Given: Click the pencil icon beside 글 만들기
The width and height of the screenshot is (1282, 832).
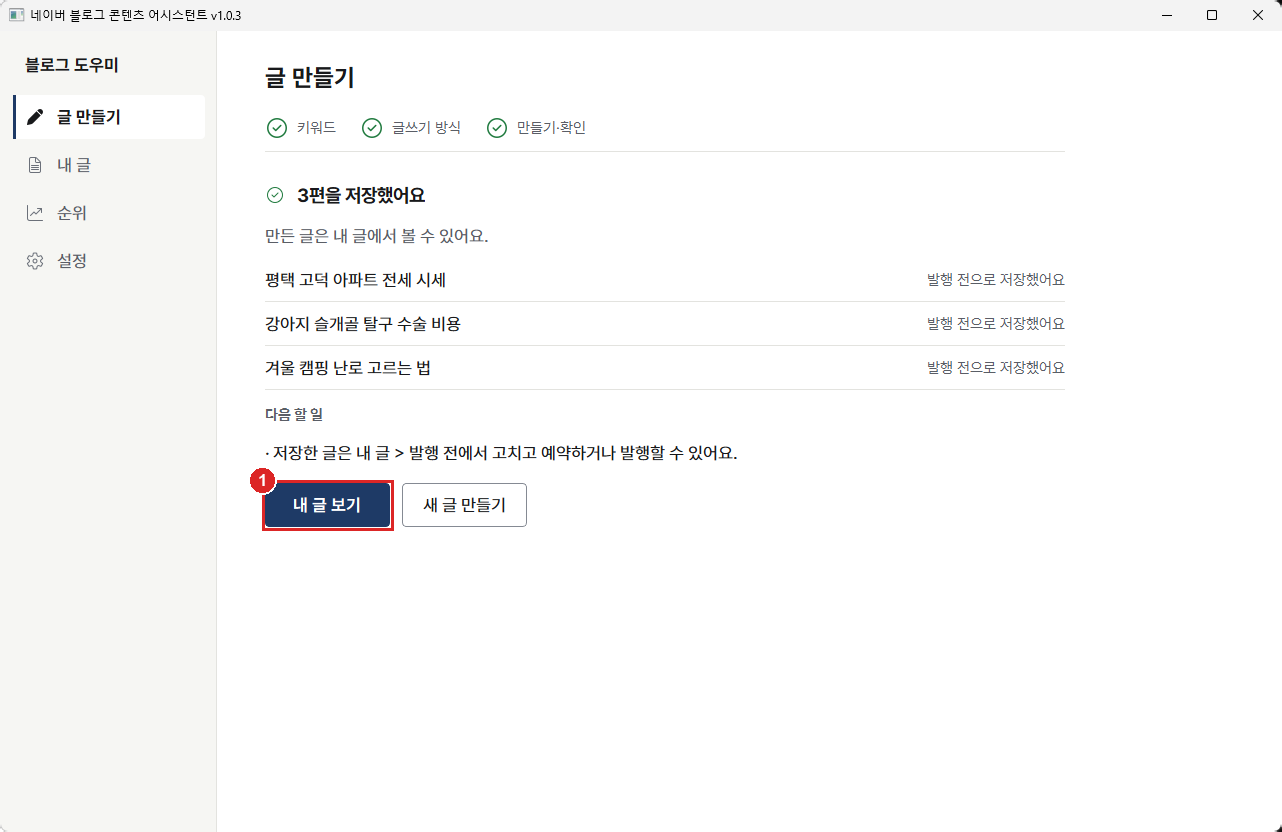Looking at the screenshot, I should (36, 117).
